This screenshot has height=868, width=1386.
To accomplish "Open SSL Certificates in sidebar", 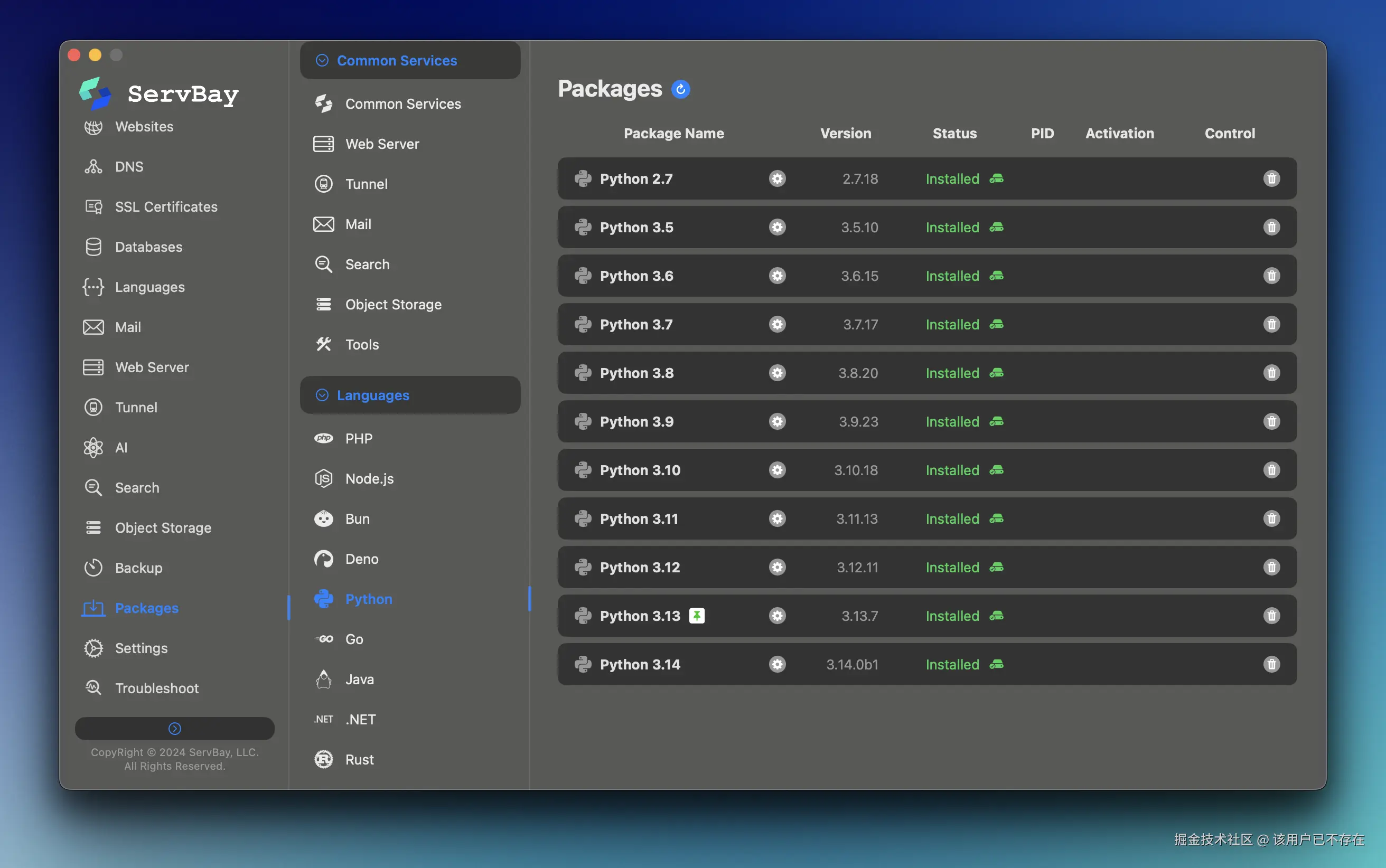I will [166, 206].
